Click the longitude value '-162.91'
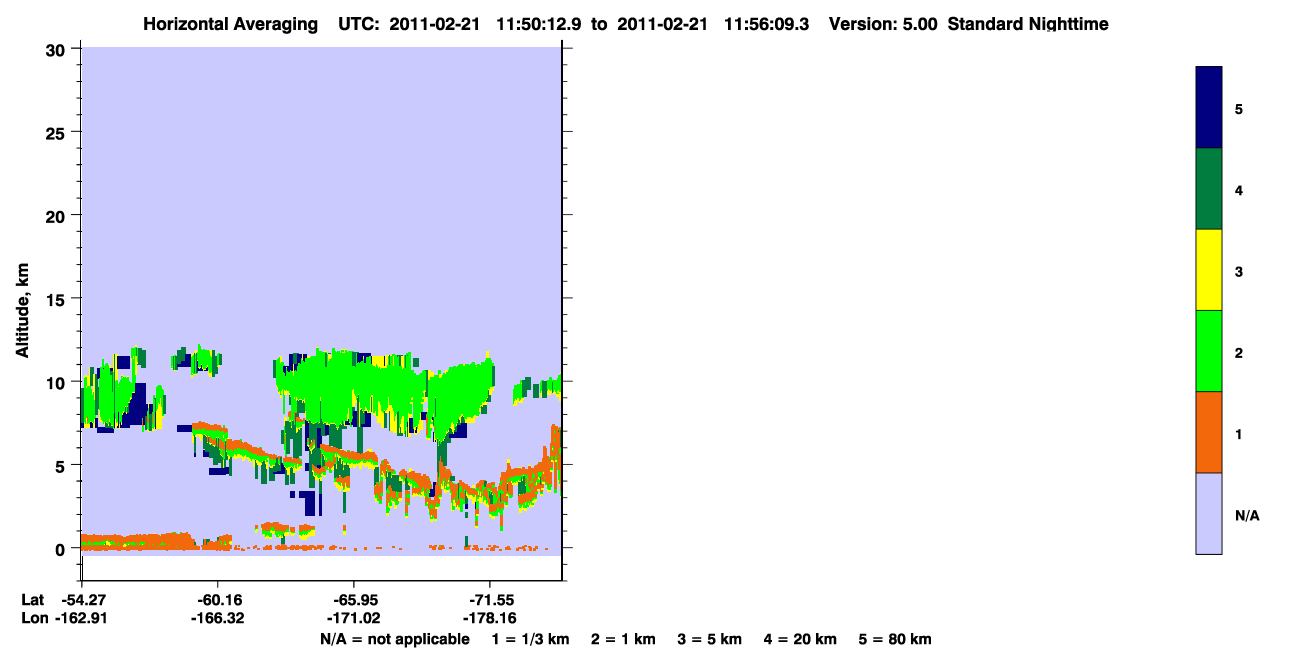The height and width of the screenshot is (667, 1300). (x=79, y=619)
